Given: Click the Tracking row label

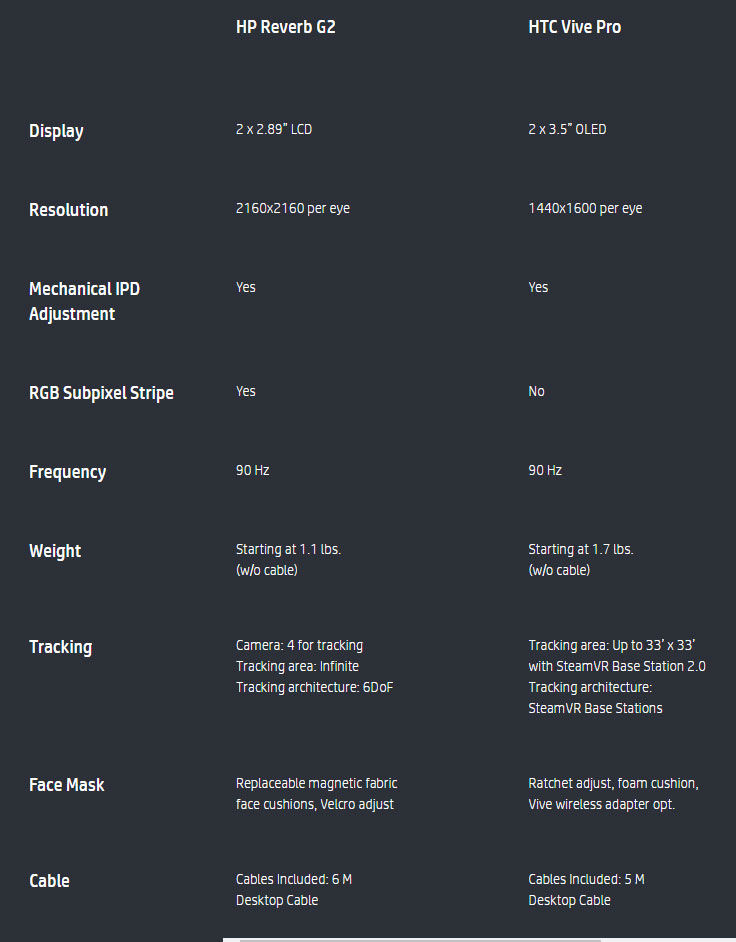Looking at the screenshot, I should pyautogui.click(x=61, y=647).
